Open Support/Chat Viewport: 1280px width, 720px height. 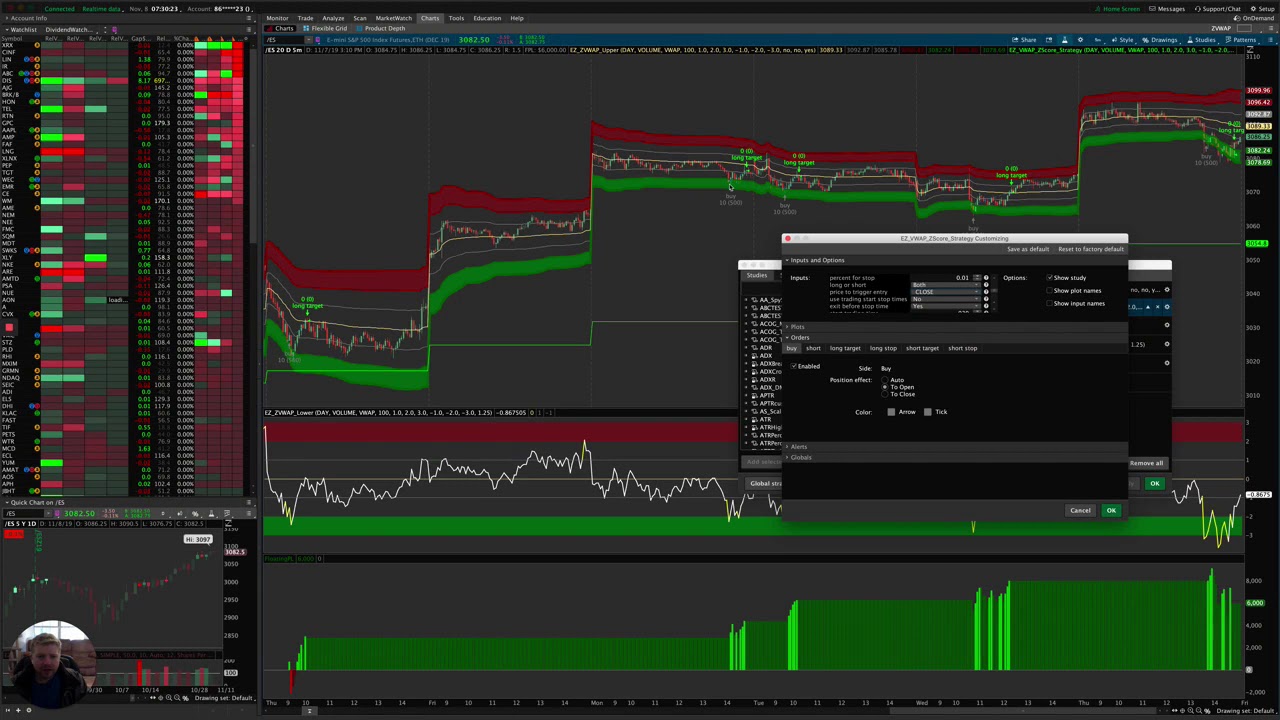tap(1217, 9)
